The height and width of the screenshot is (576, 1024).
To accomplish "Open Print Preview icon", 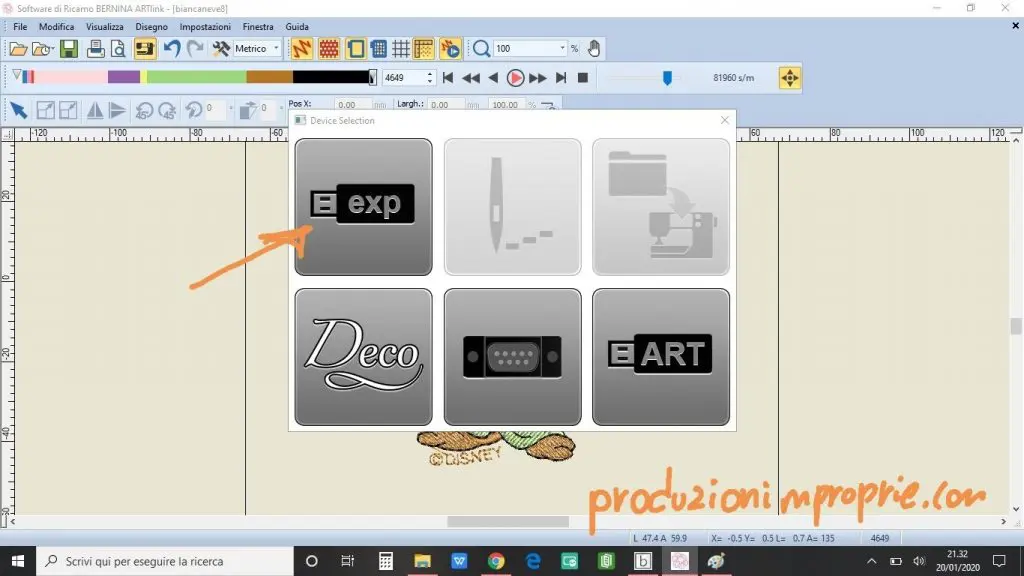I will coord(118,49).
